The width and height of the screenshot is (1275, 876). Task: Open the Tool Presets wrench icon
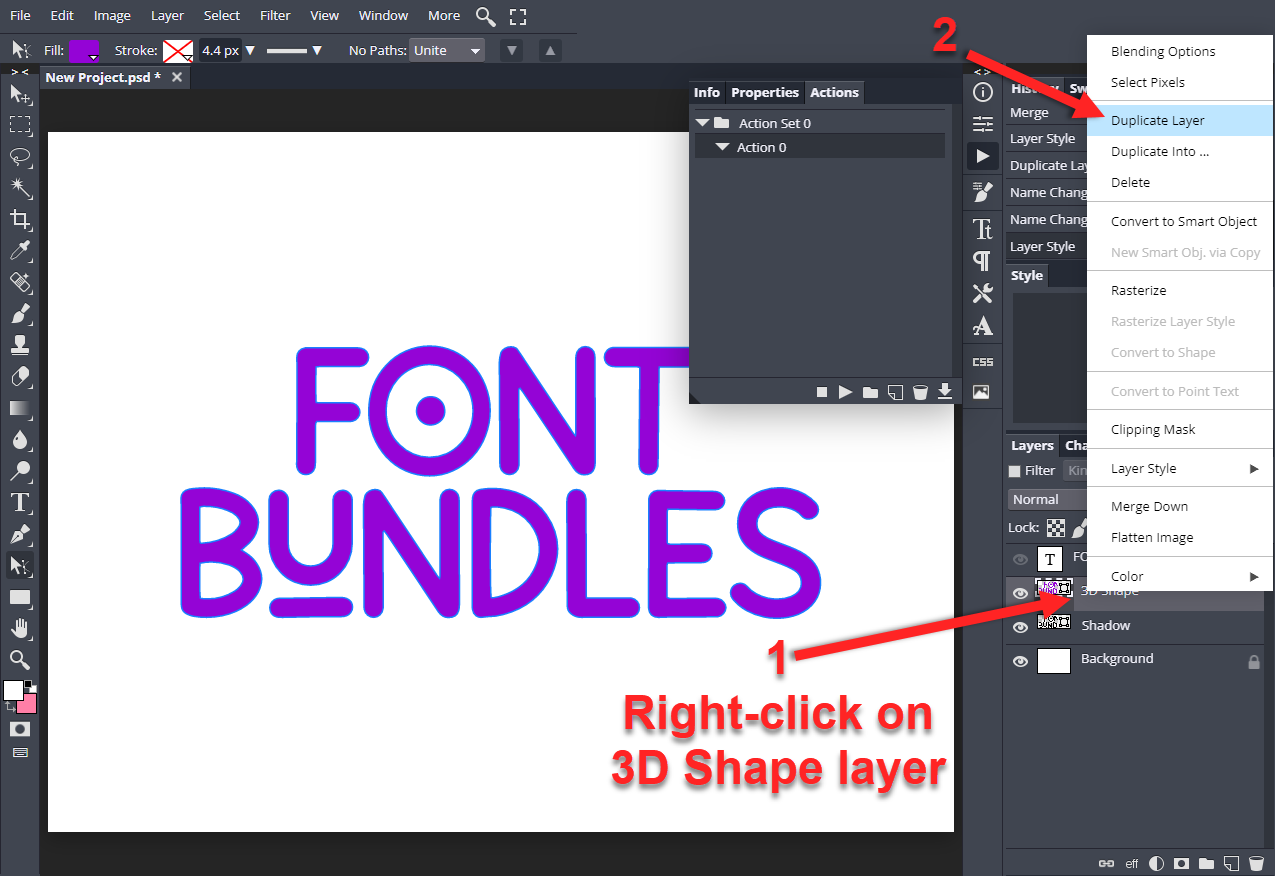tap(983, 294)
